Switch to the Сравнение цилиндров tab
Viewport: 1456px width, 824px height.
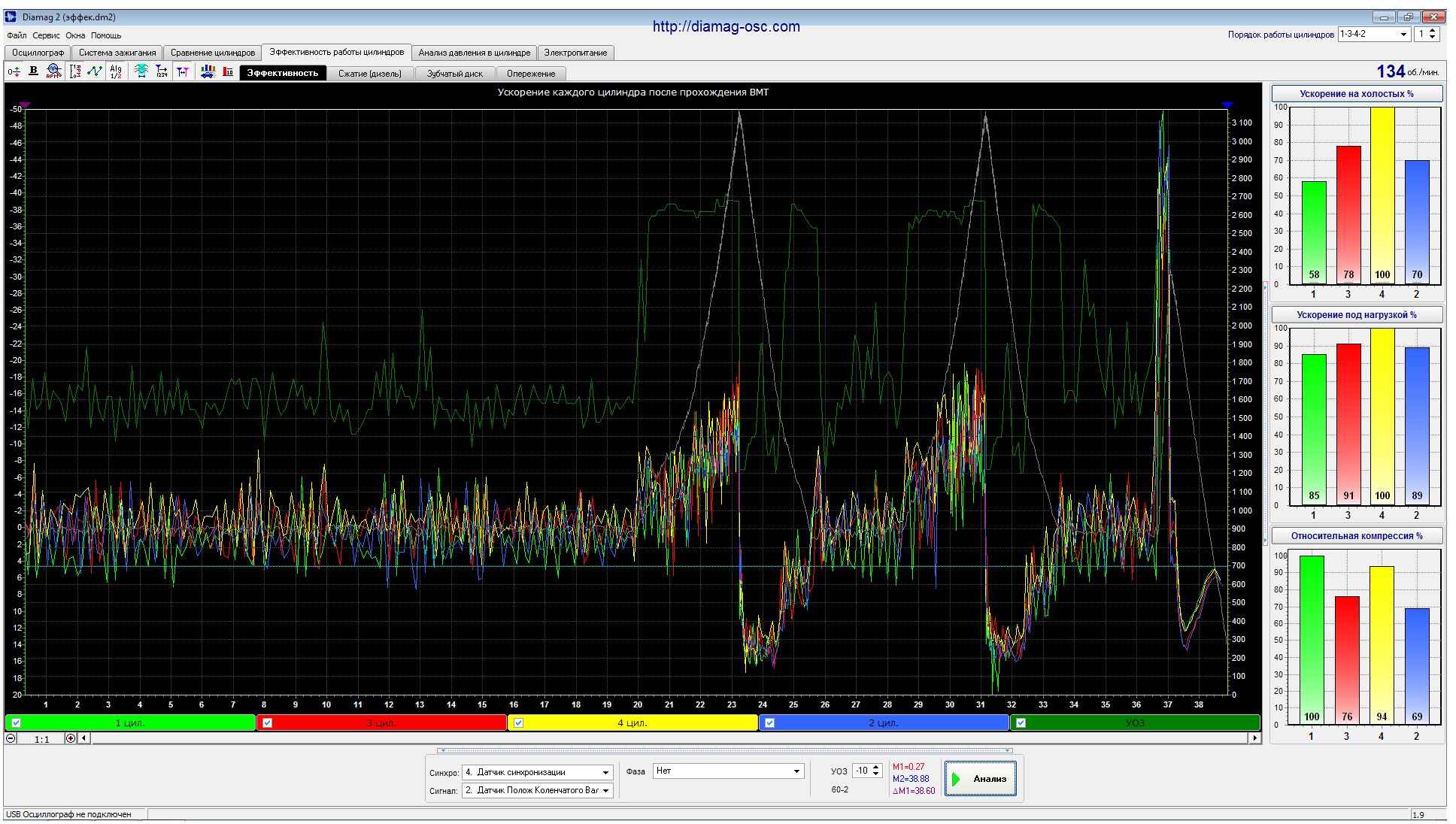[212, 53]
